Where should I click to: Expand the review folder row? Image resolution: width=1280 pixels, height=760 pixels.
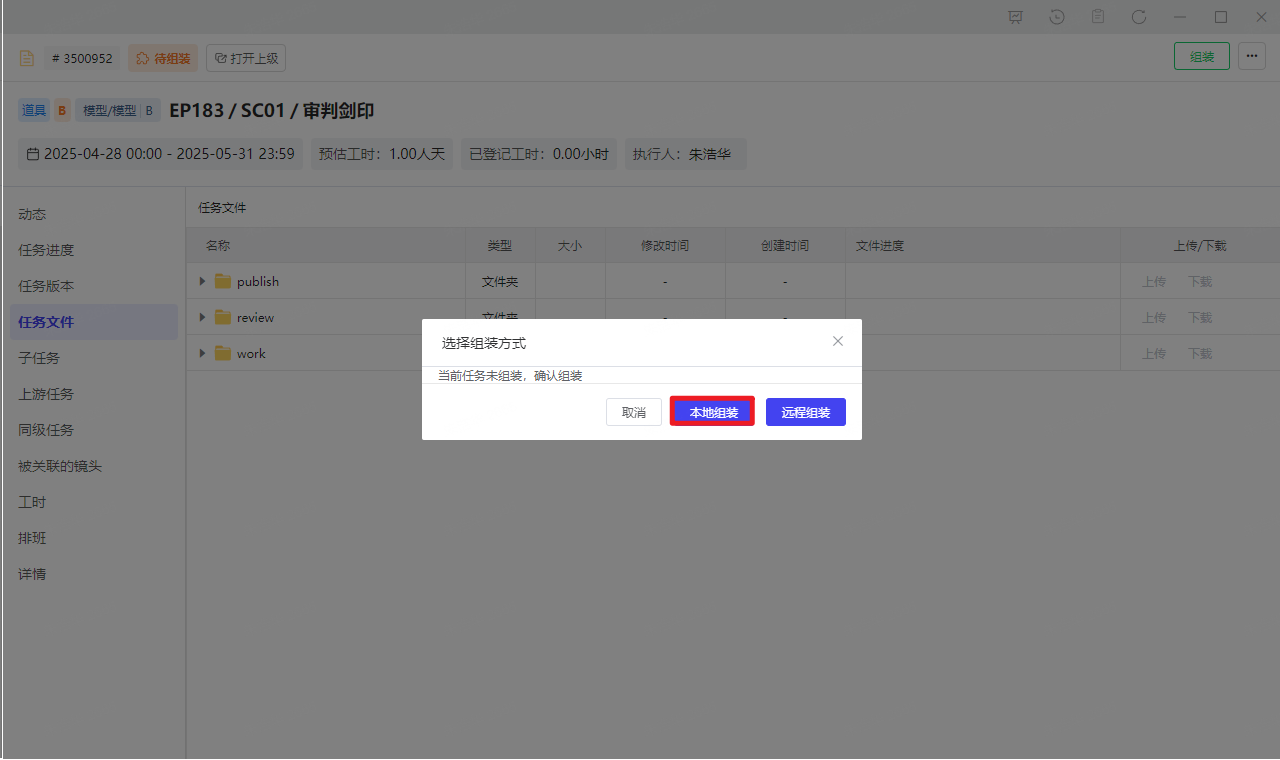(x=203, y=318)
